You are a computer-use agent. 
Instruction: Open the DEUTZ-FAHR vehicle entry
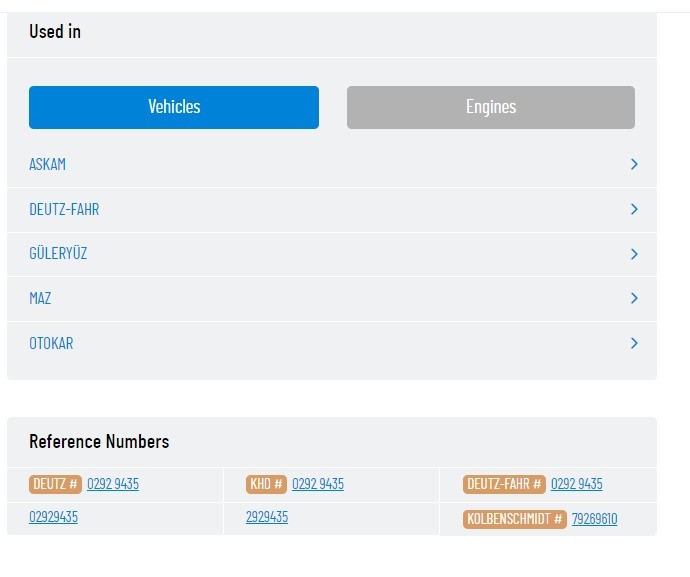[64, 209]
